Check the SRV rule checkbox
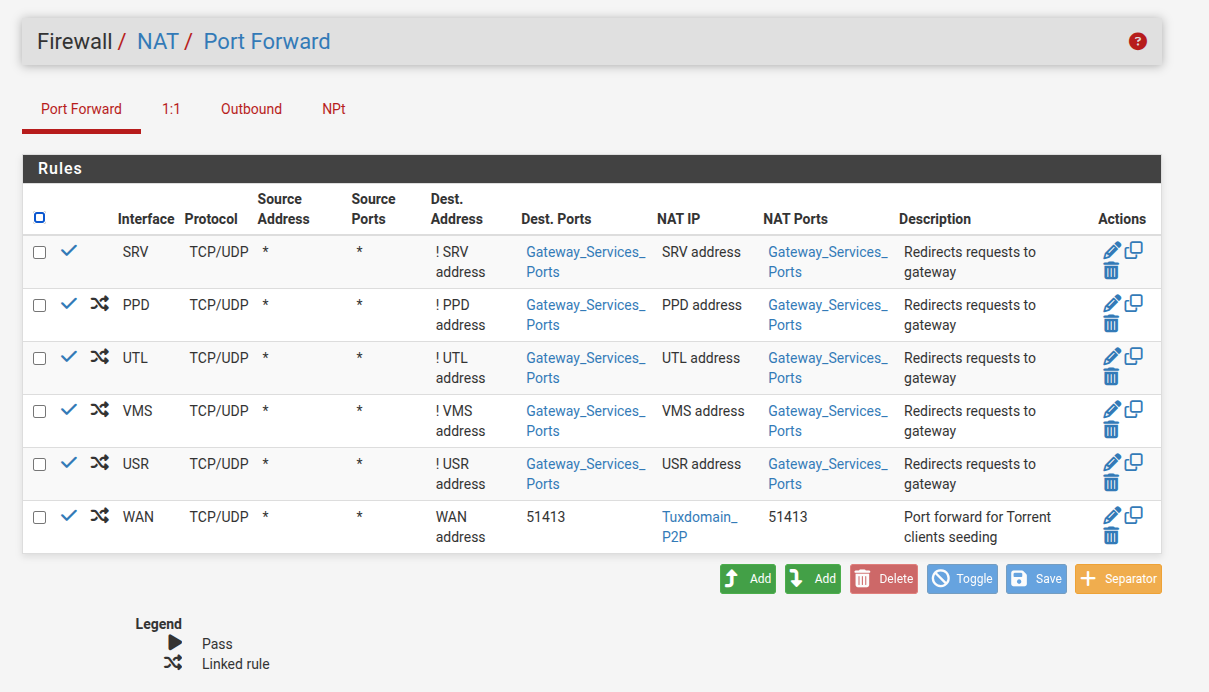The width and height of the screenshot is (1209, 692). (40, 252)
